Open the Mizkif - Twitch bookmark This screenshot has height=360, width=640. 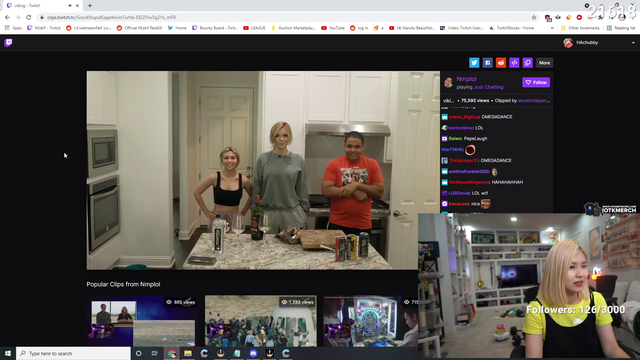(x=44, y=28)
